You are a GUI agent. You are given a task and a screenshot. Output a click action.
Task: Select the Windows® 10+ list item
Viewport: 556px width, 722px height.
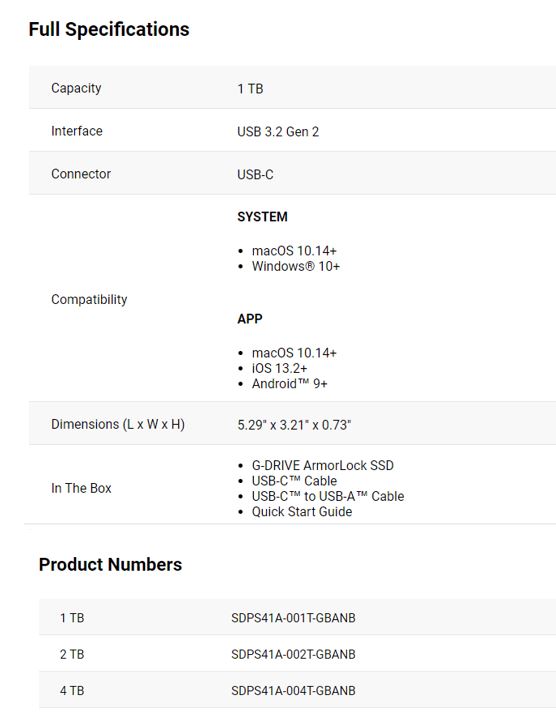click(x=296, y=266)
